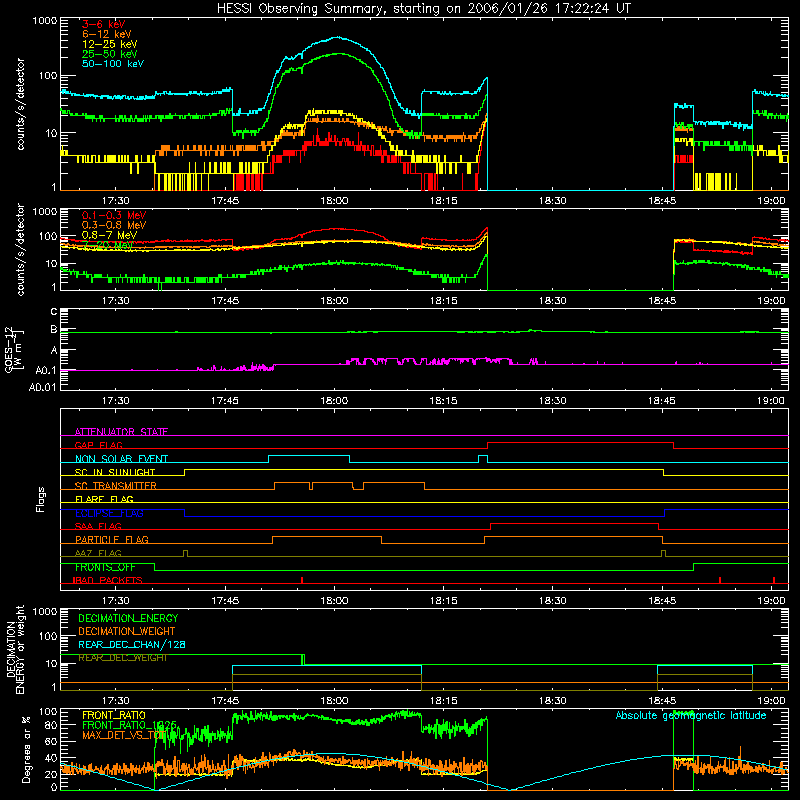Select the SC_IN_SUNLIGHT flag label

tap(115, 472)
